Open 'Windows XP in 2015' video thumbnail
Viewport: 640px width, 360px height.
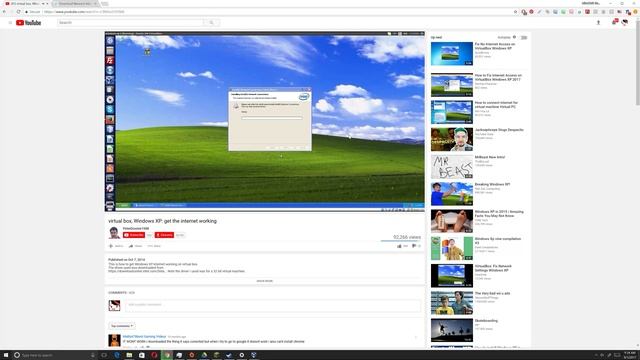(452, 221)
